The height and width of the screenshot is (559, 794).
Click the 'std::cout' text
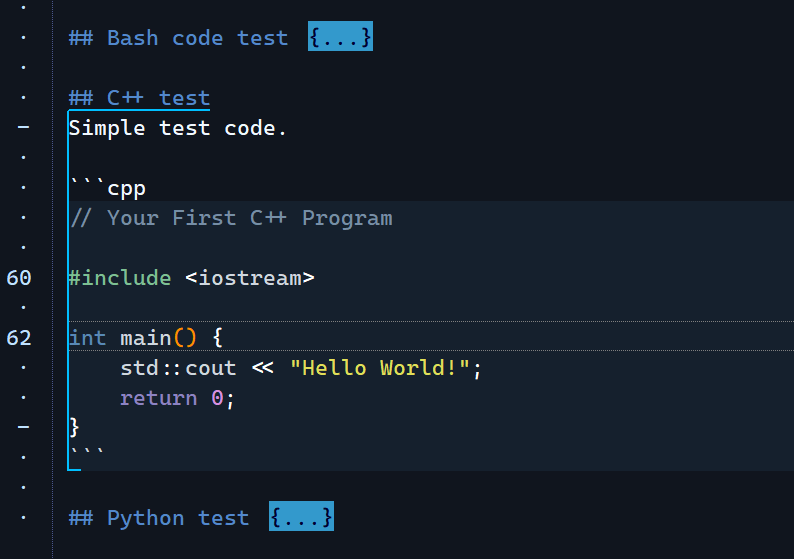coord(178,368)
